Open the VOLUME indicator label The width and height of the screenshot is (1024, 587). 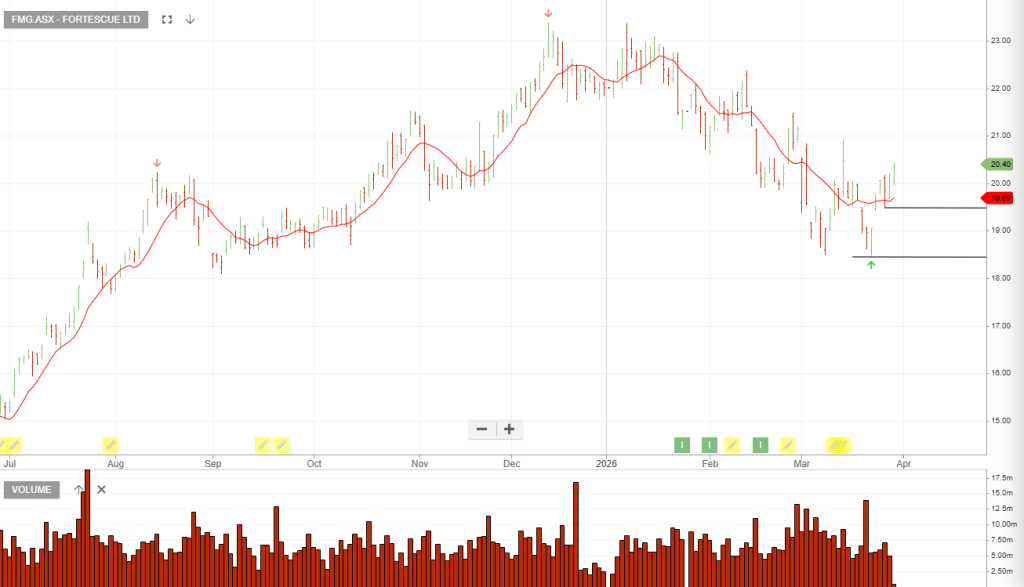coord(32,489)
